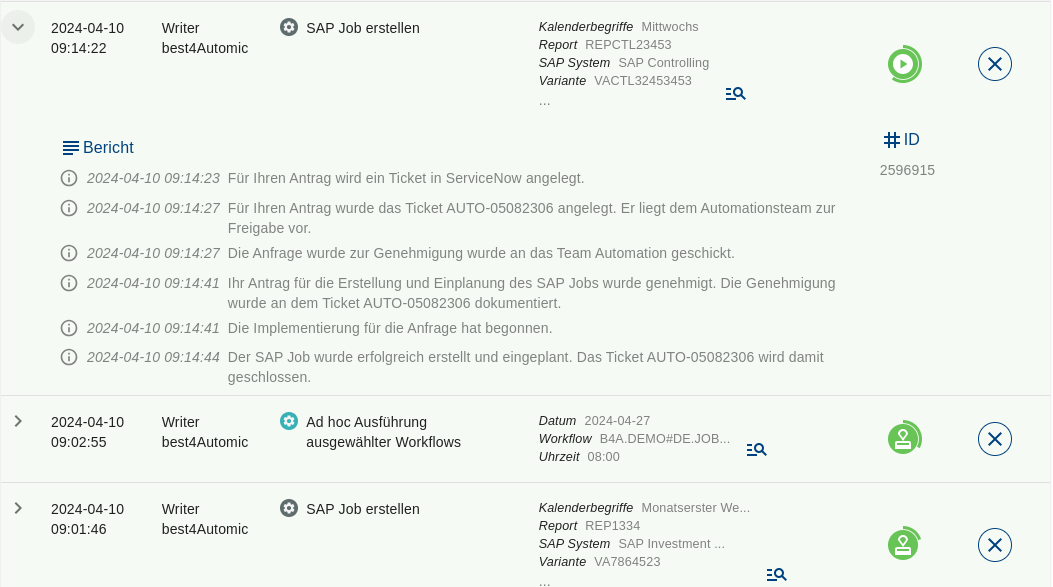This screenshot has width=1053, height=587.
Task: Click info icon for ServiceNow ticket creation message
Action: coord(69,178)
